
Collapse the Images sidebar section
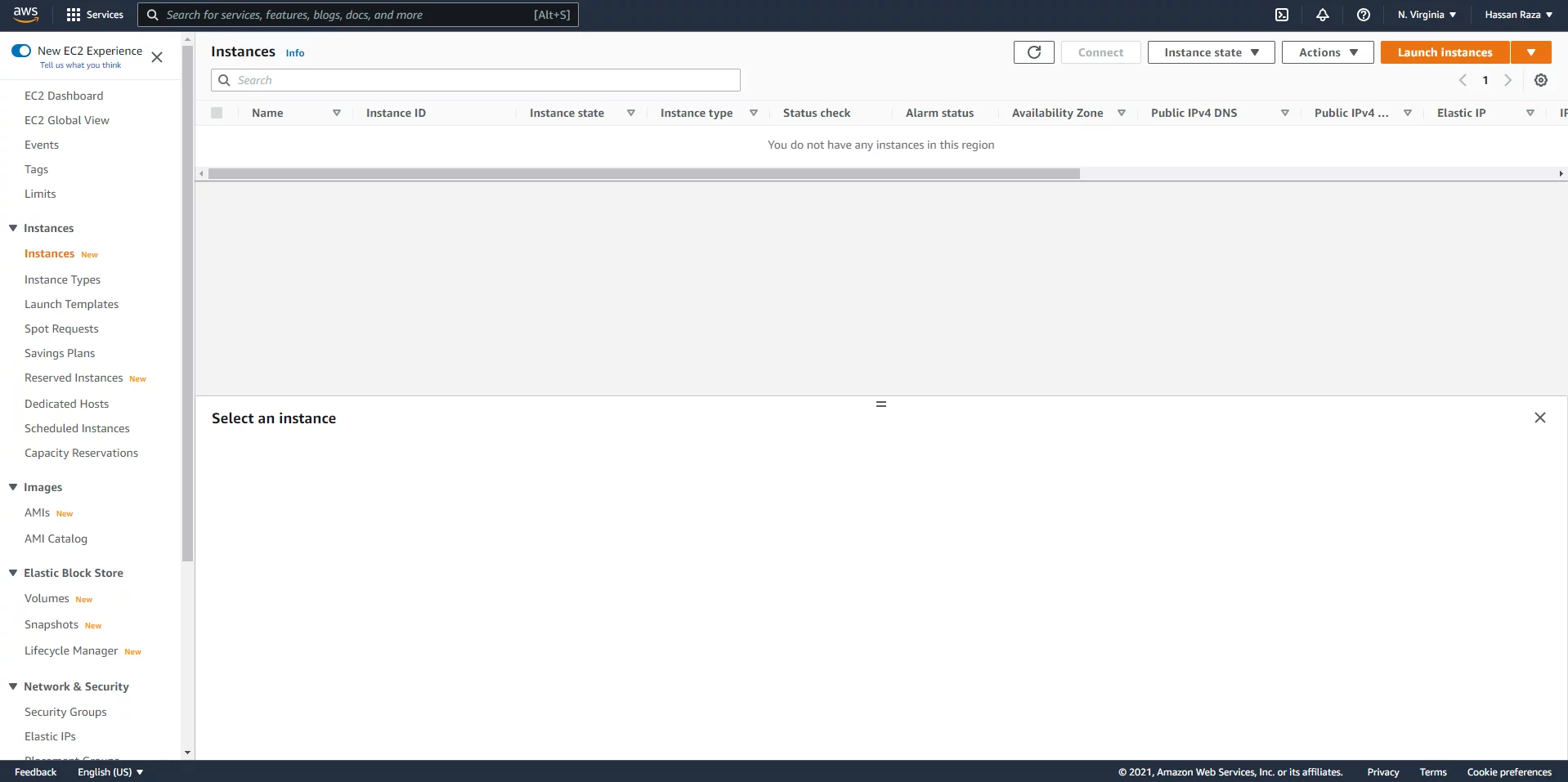click(x=13, y=487)
